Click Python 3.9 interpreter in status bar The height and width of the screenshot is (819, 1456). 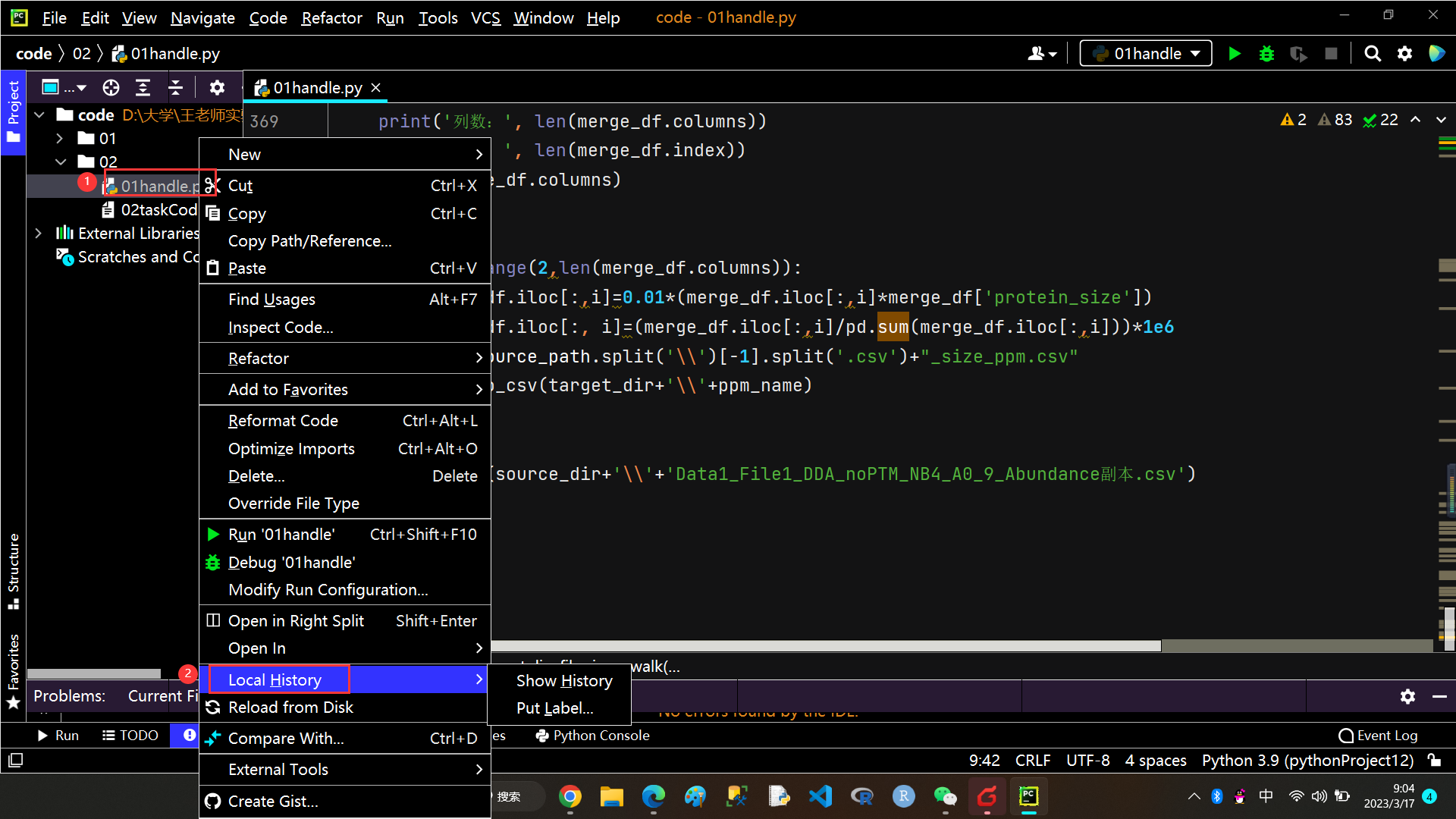pyautogui.click(x=1307, y=761)
